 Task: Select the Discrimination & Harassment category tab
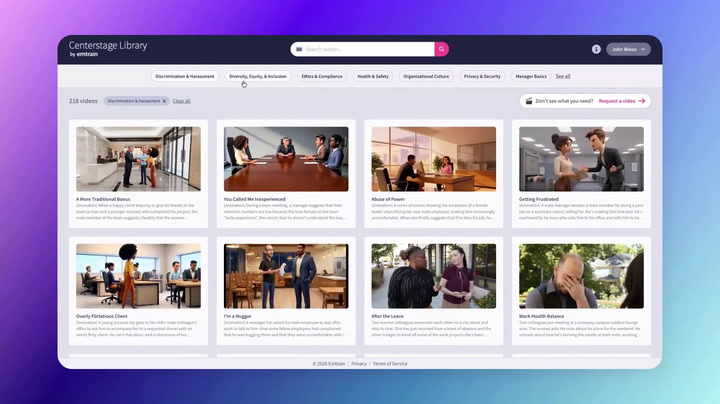185,76
